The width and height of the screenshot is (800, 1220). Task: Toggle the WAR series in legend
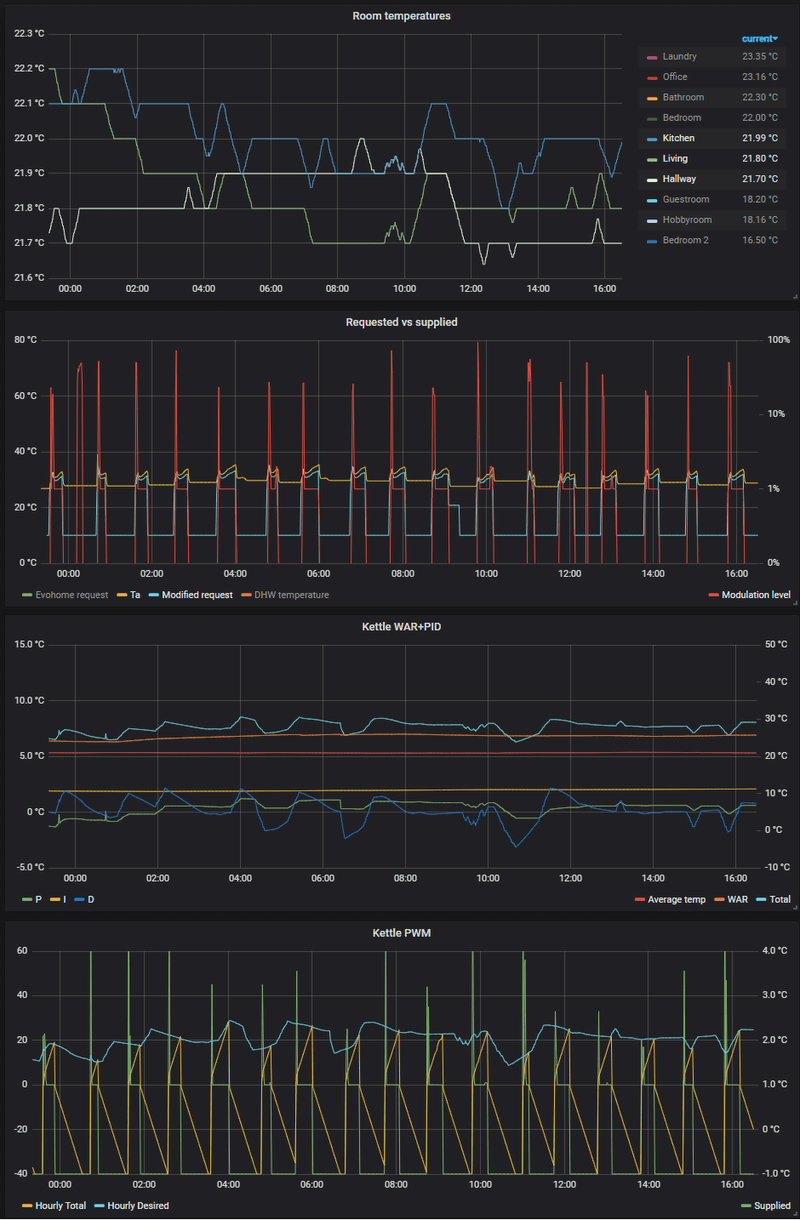(737, 899)
